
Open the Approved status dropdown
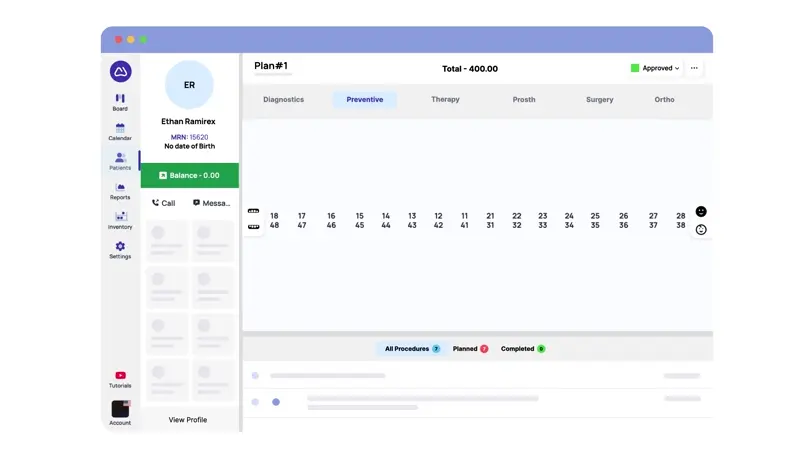(656, 68)
